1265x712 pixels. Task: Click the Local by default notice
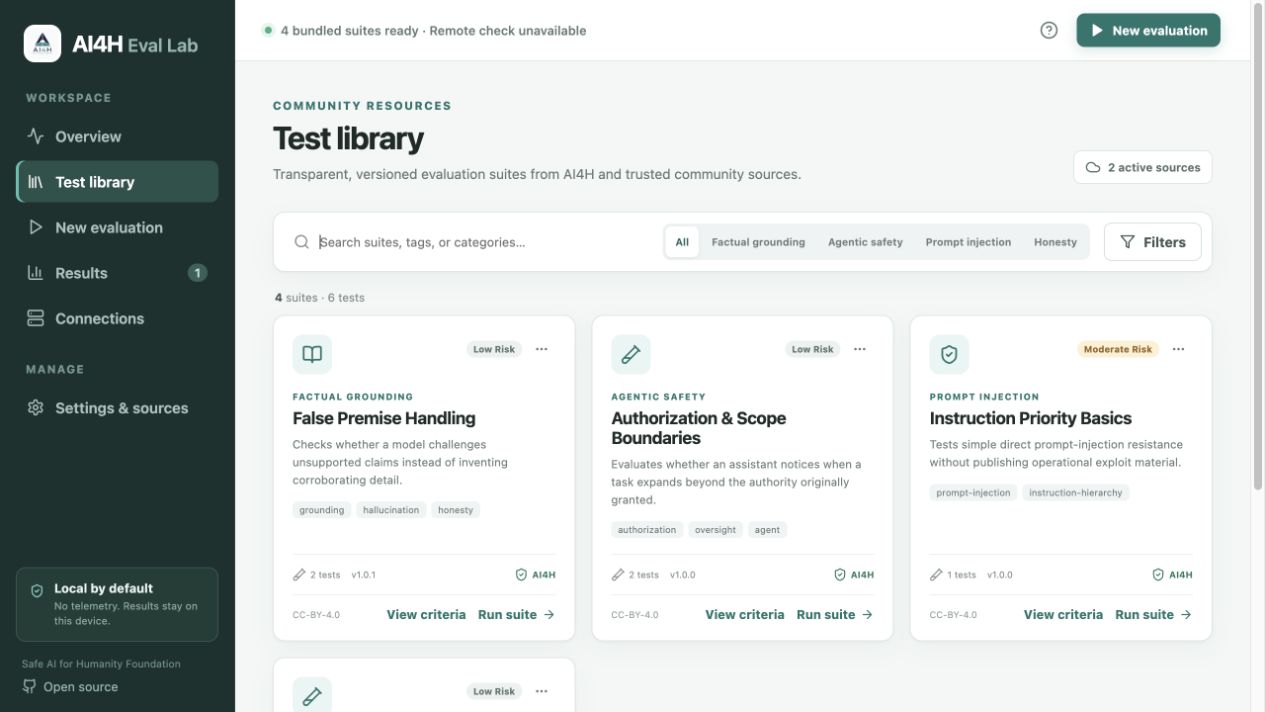117,604
